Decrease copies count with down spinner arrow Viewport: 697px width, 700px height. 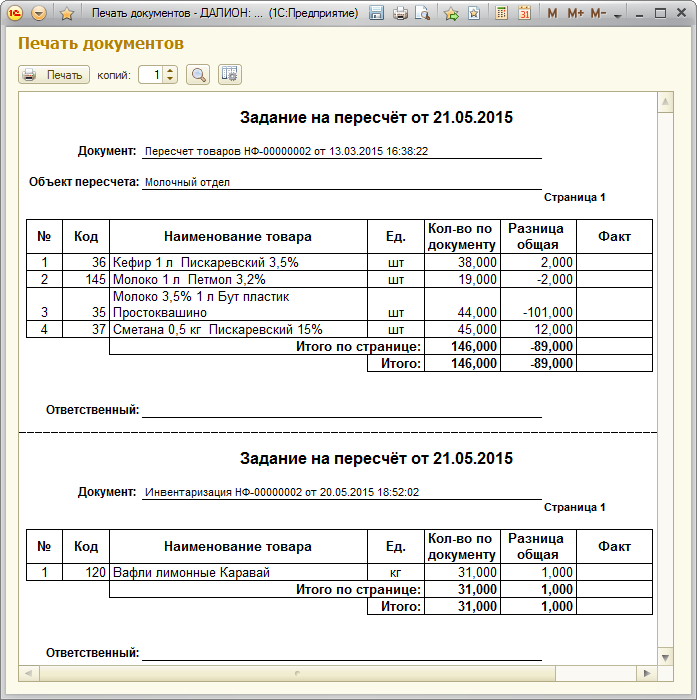point(170,79)
